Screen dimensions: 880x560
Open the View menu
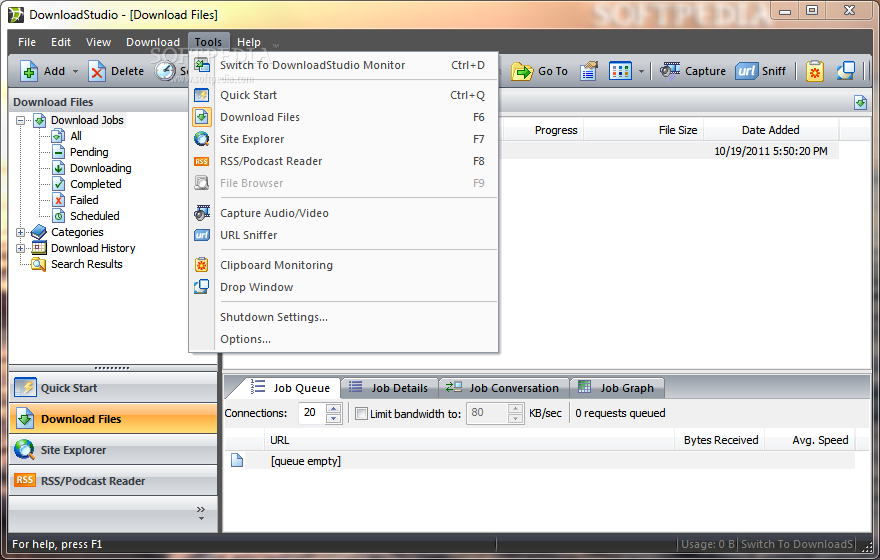click(98, 42)
